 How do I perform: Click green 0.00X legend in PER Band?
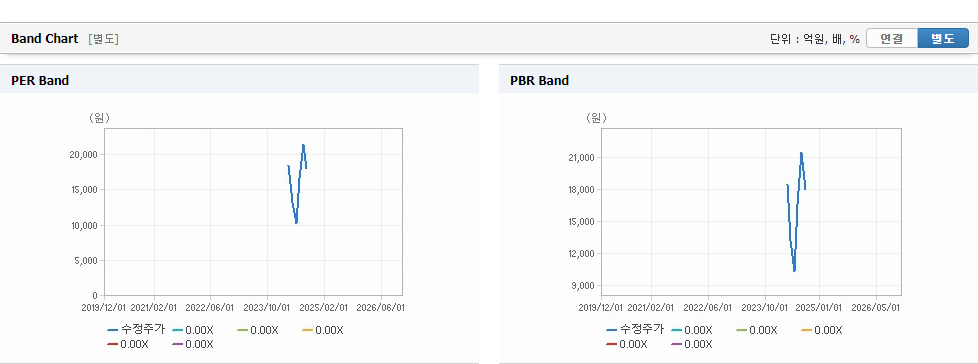click(x=258, y=330)
